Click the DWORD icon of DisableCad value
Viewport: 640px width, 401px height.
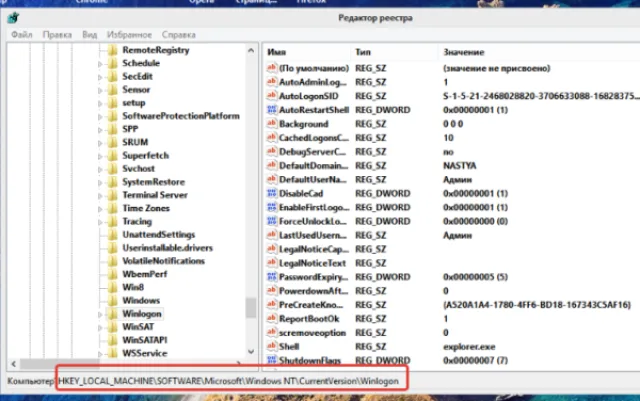point(271,193)
